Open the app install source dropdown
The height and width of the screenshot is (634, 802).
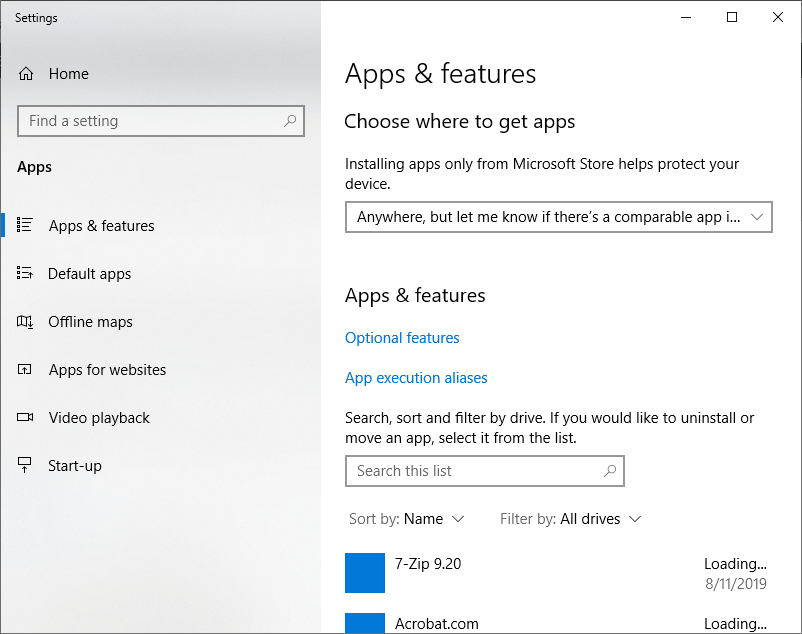tap(559, 217)
